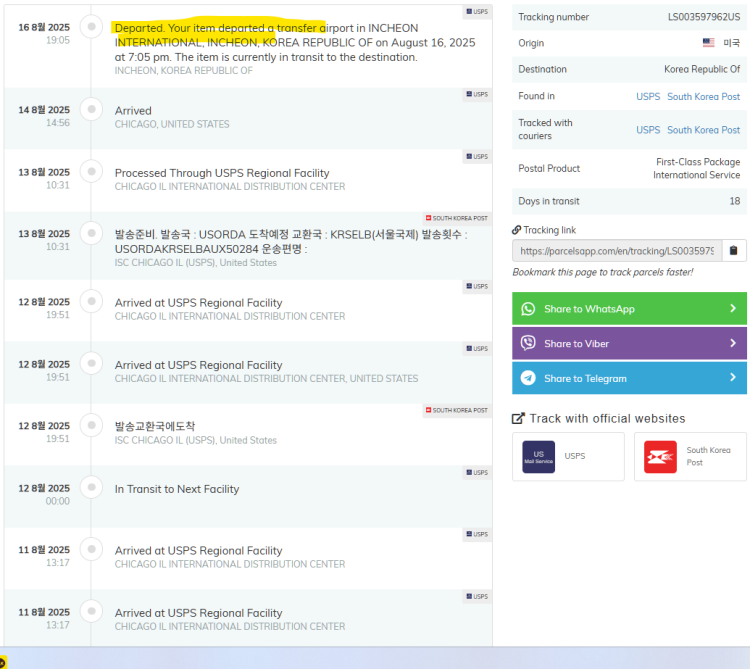The height and width of the screenshot is (669, 750).
Task: Click the Days in transit value 18
Action: (735, 201)
